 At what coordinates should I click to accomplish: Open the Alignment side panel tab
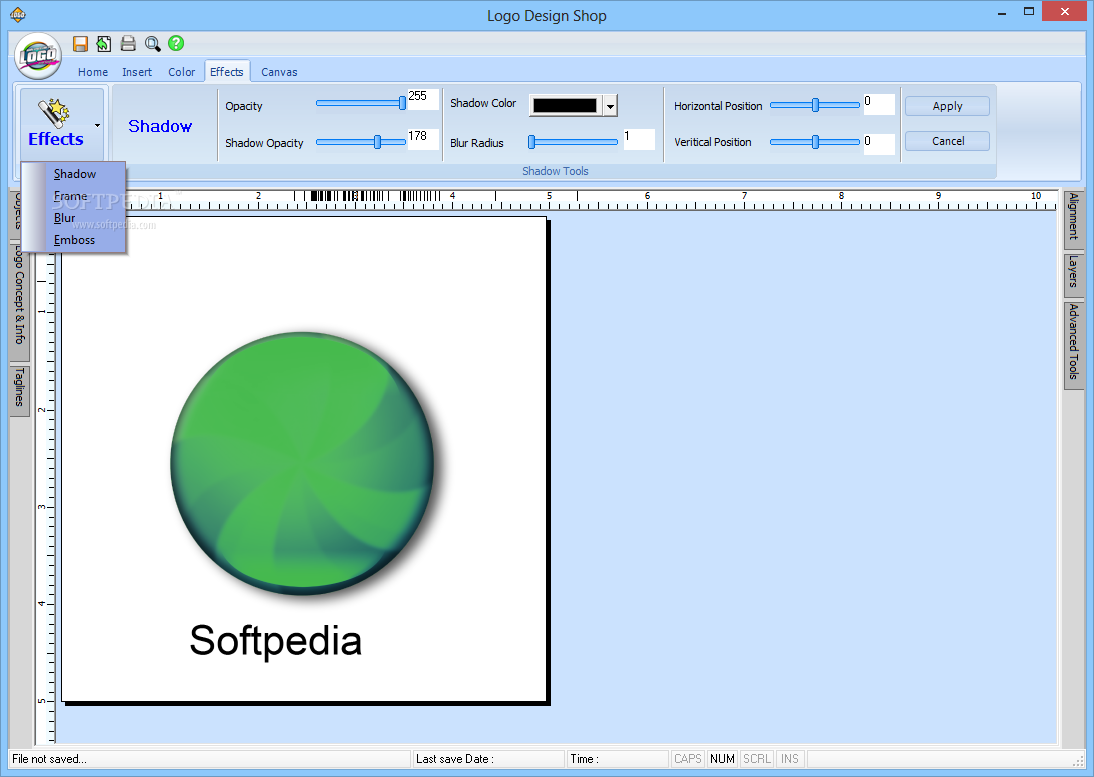pos(1073,218)
